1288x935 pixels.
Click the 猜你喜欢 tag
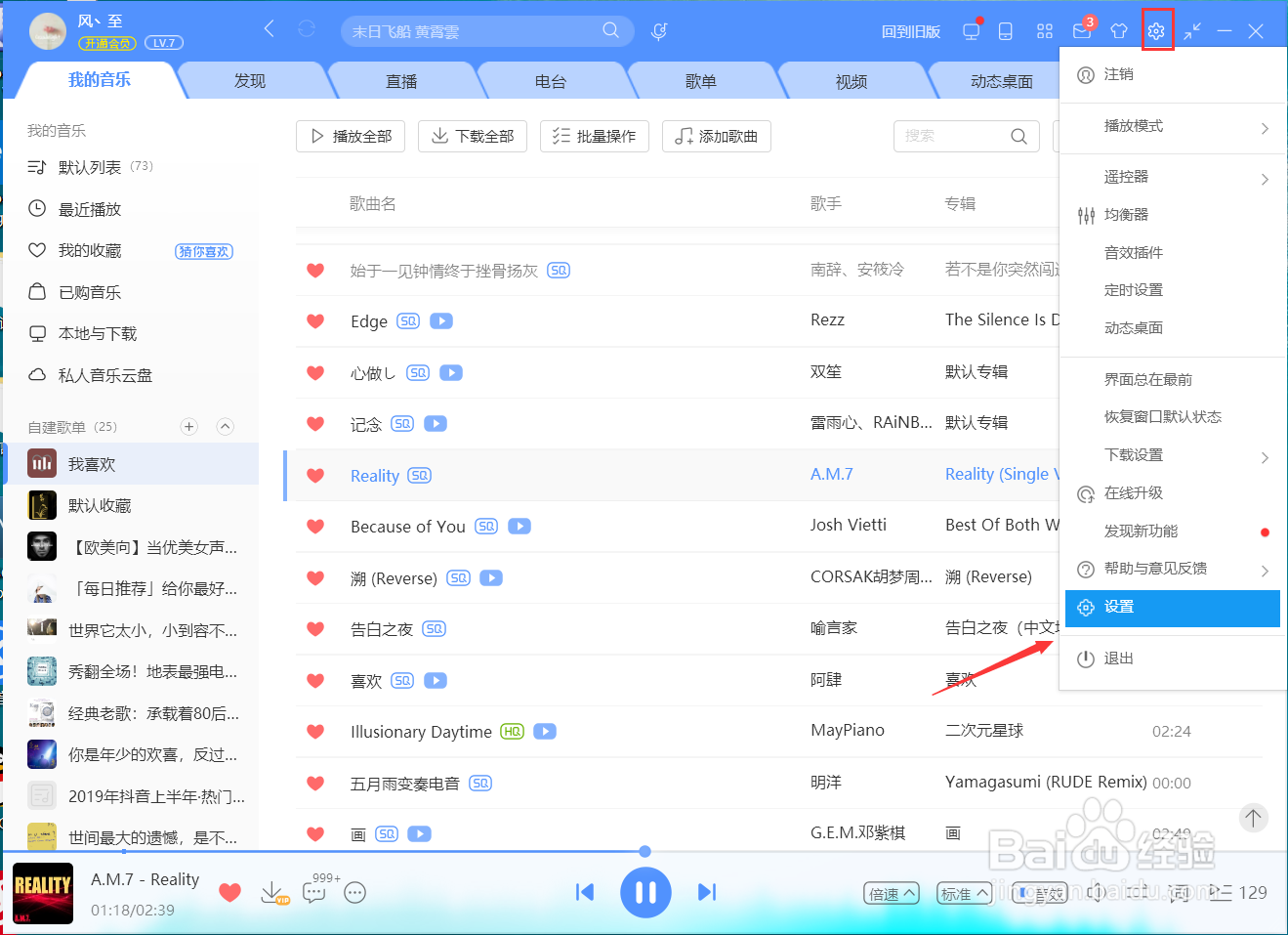(x=204, y=251)
